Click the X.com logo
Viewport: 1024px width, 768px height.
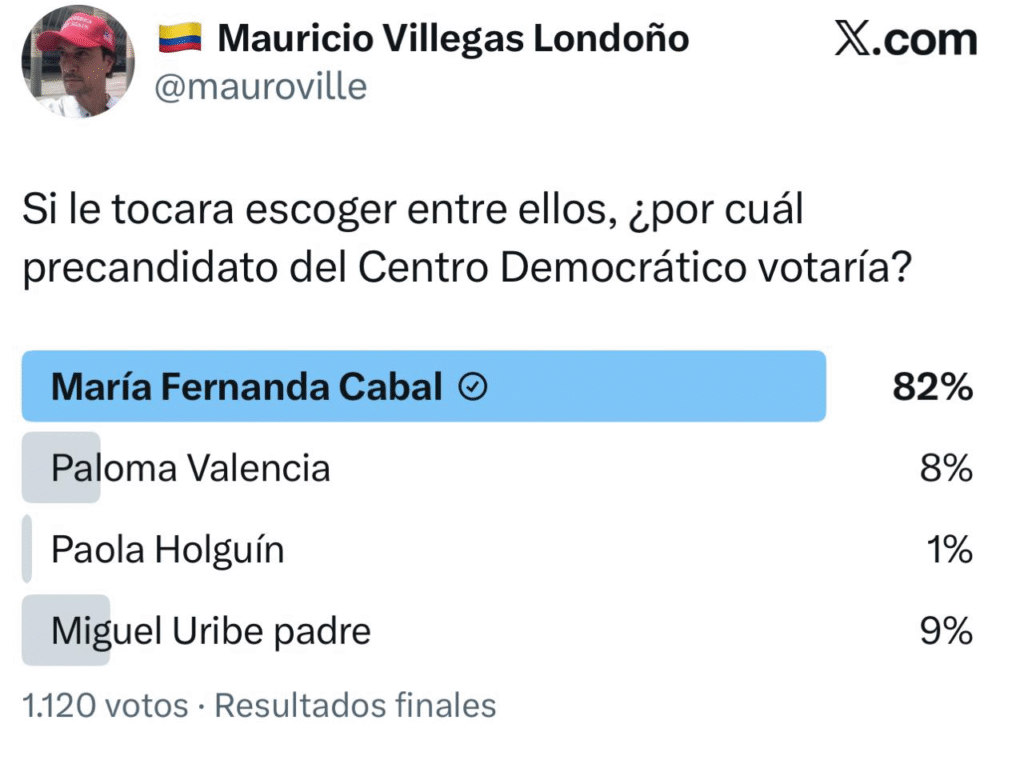905,40
